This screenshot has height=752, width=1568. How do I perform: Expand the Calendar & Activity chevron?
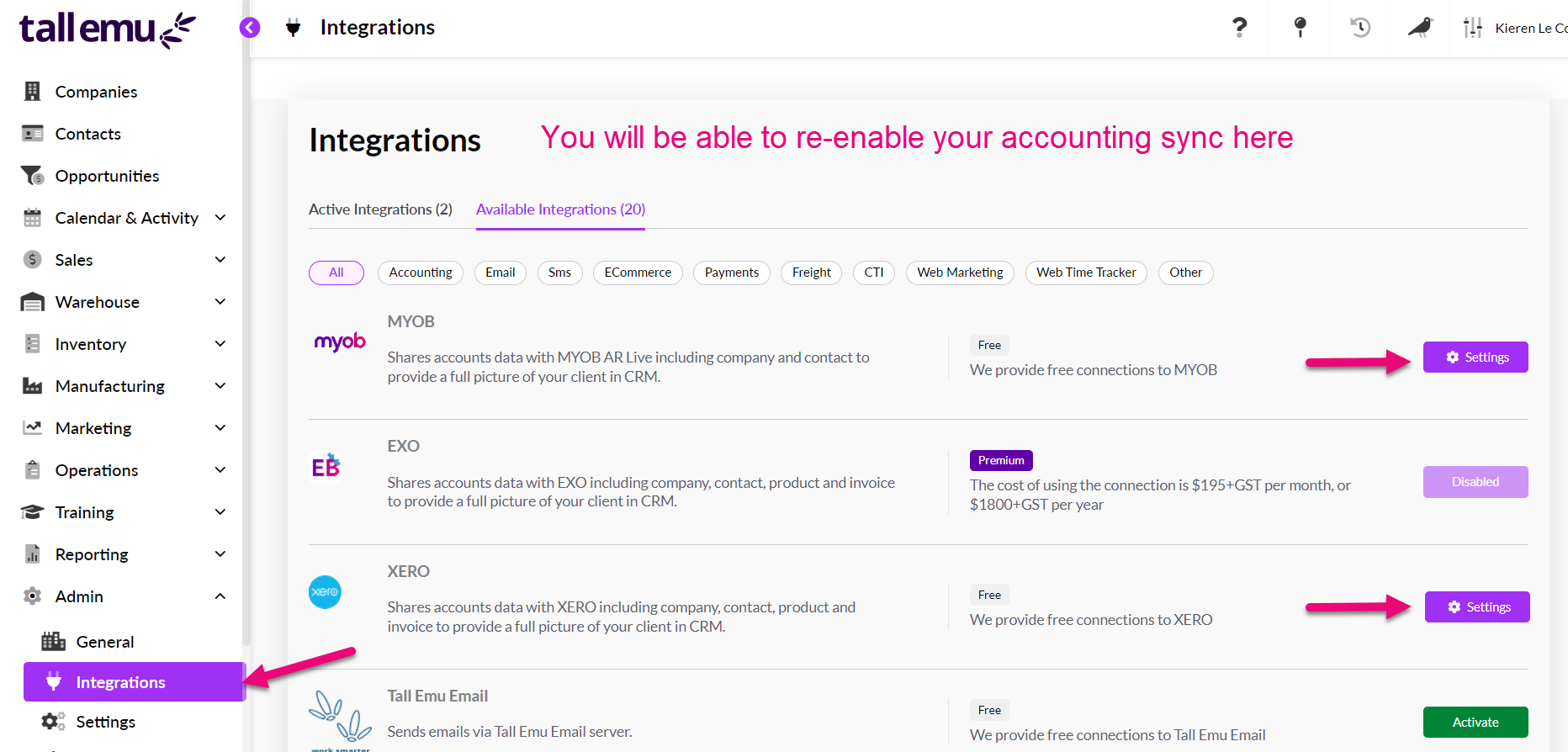click(x=220, y=217)
